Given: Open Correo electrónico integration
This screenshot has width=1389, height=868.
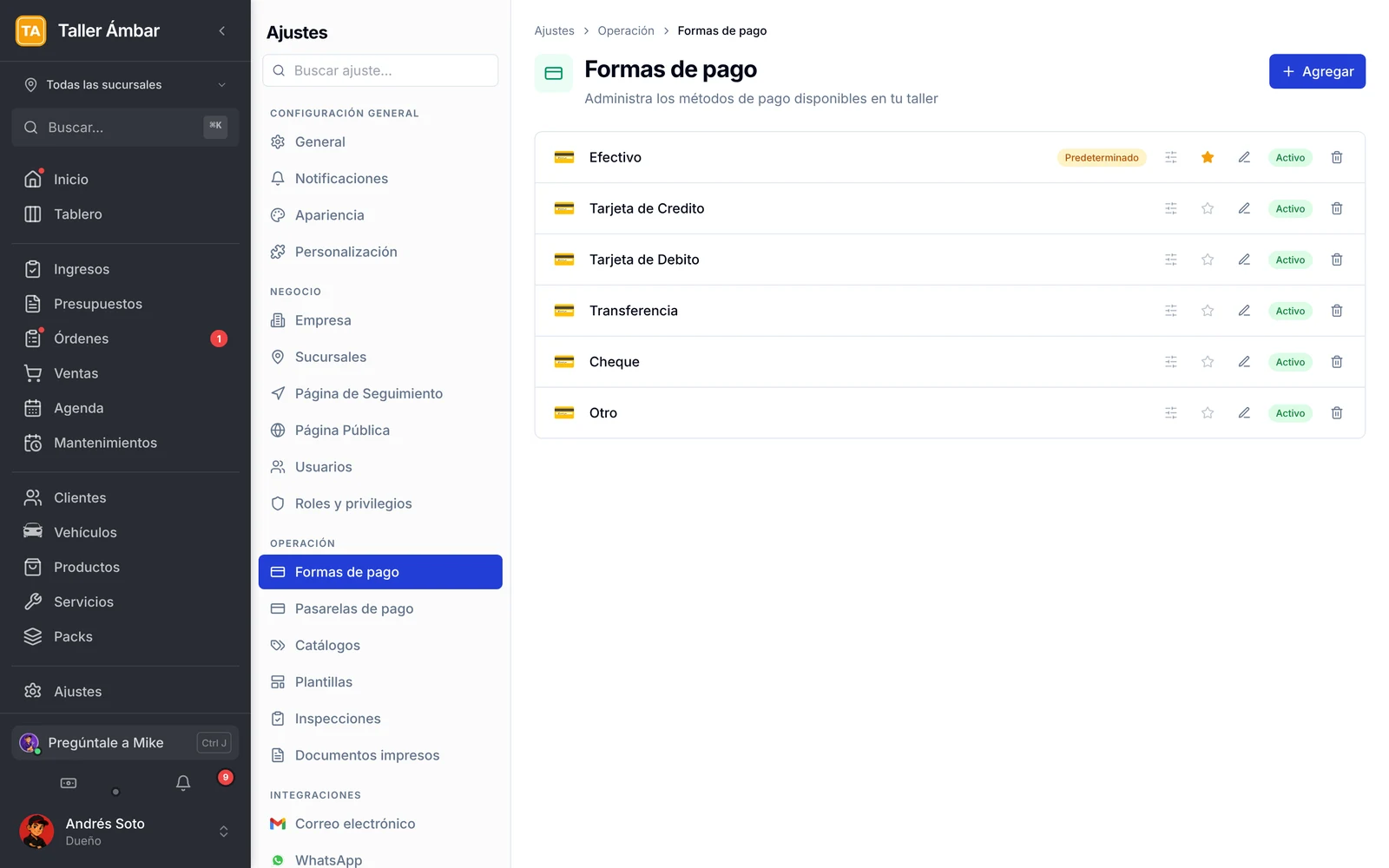Looking at the screenshot, I should click(380, 824).
